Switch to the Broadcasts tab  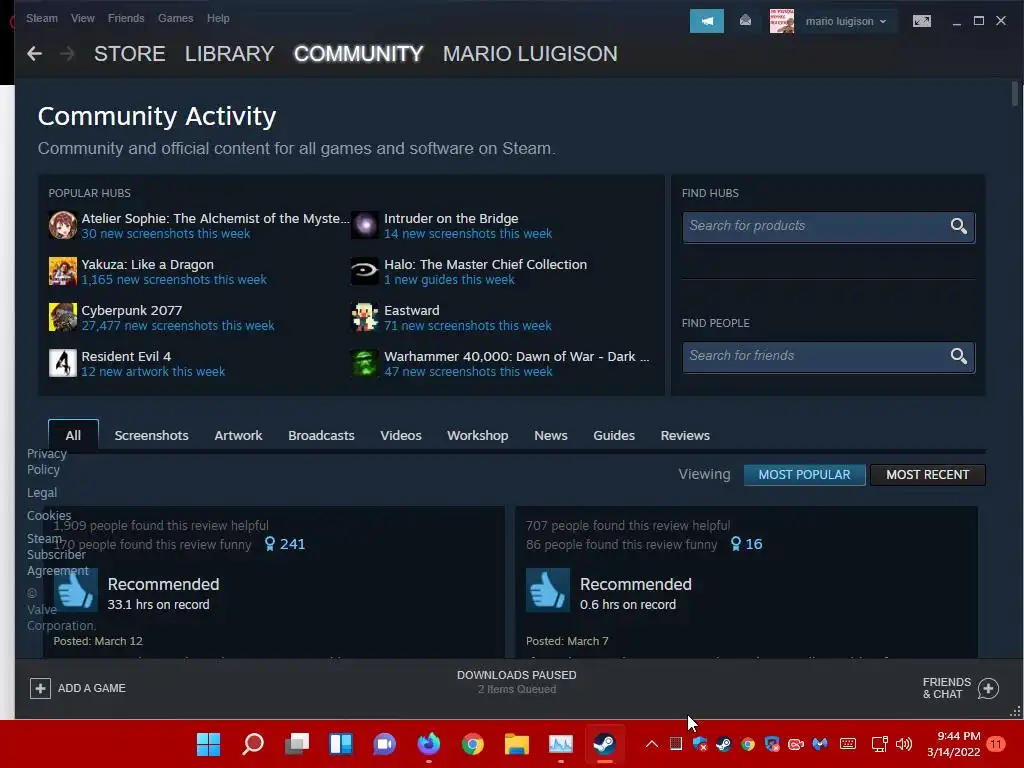321,436
